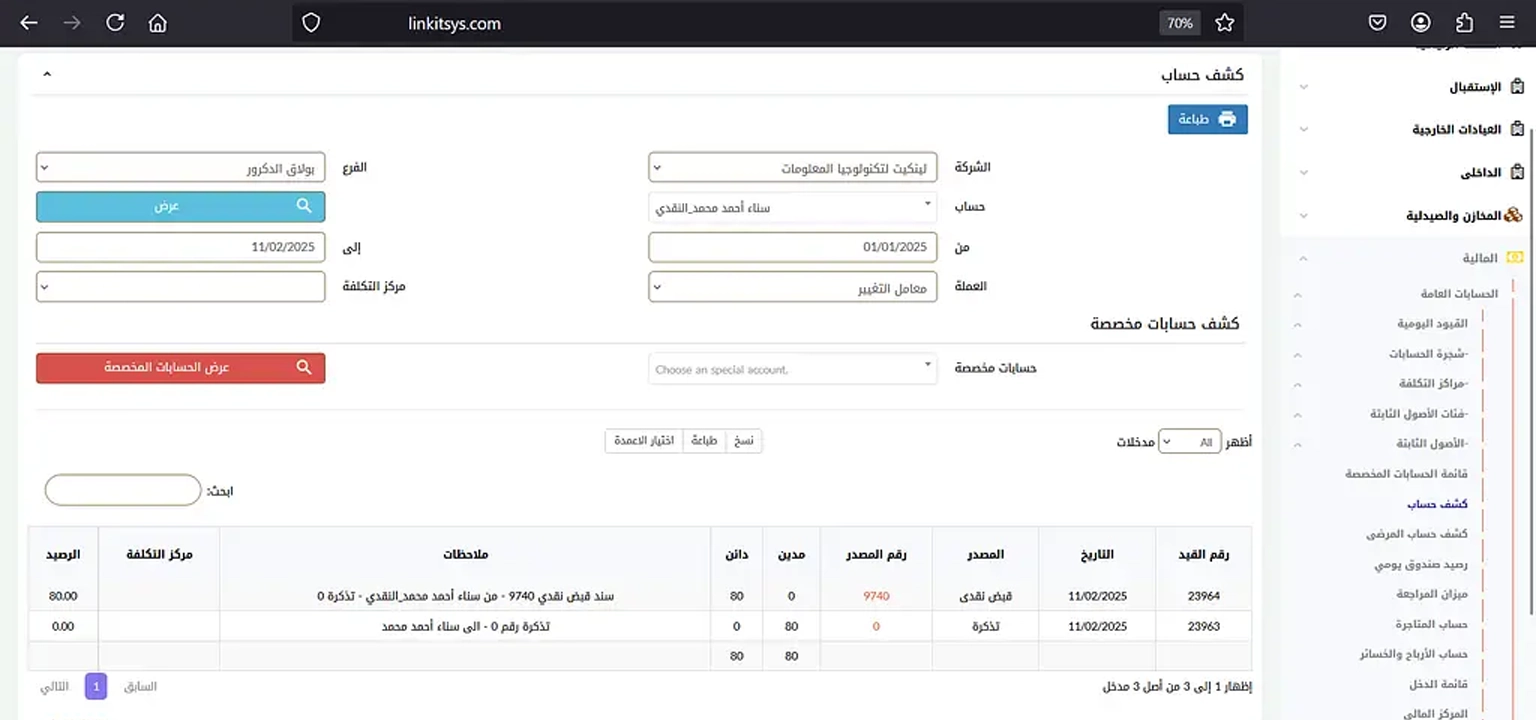Open the الشركة company dropdown

pos(792,167)
